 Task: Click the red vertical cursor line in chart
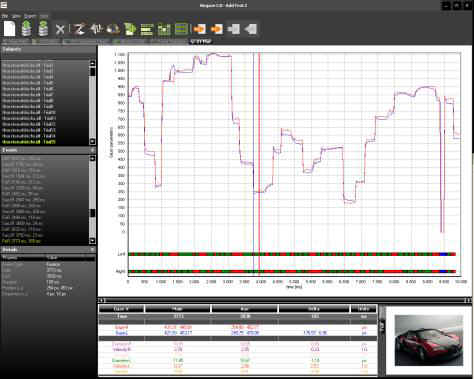259,163
